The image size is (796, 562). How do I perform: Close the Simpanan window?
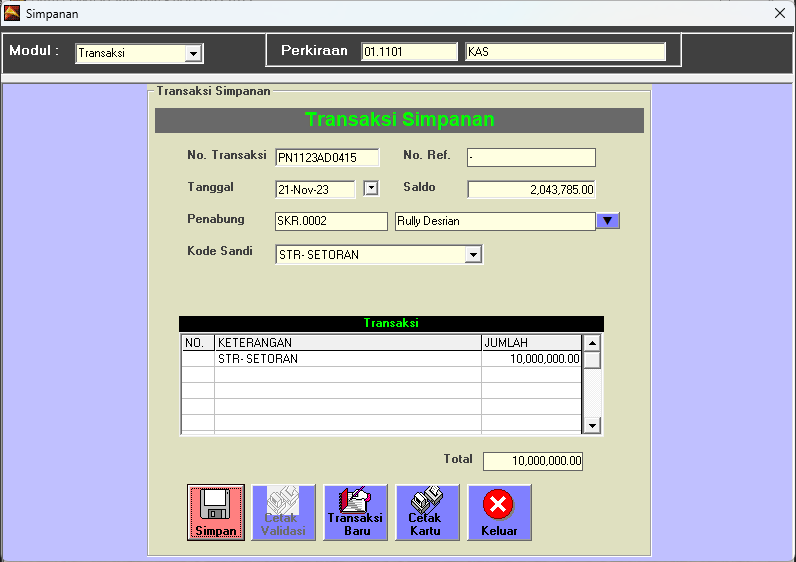779,14
